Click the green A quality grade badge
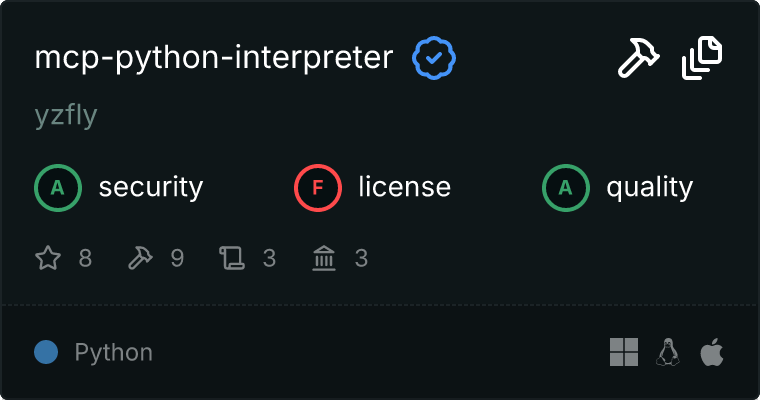The width and height of the screenshot is (760, 400). pos(566,187)
